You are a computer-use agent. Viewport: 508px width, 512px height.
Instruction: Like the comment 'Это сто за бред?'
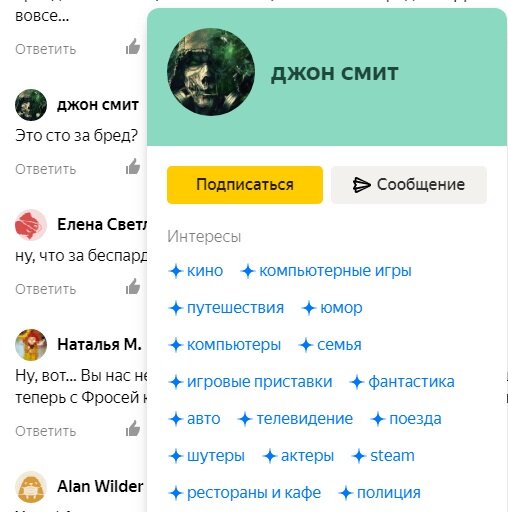133,166
